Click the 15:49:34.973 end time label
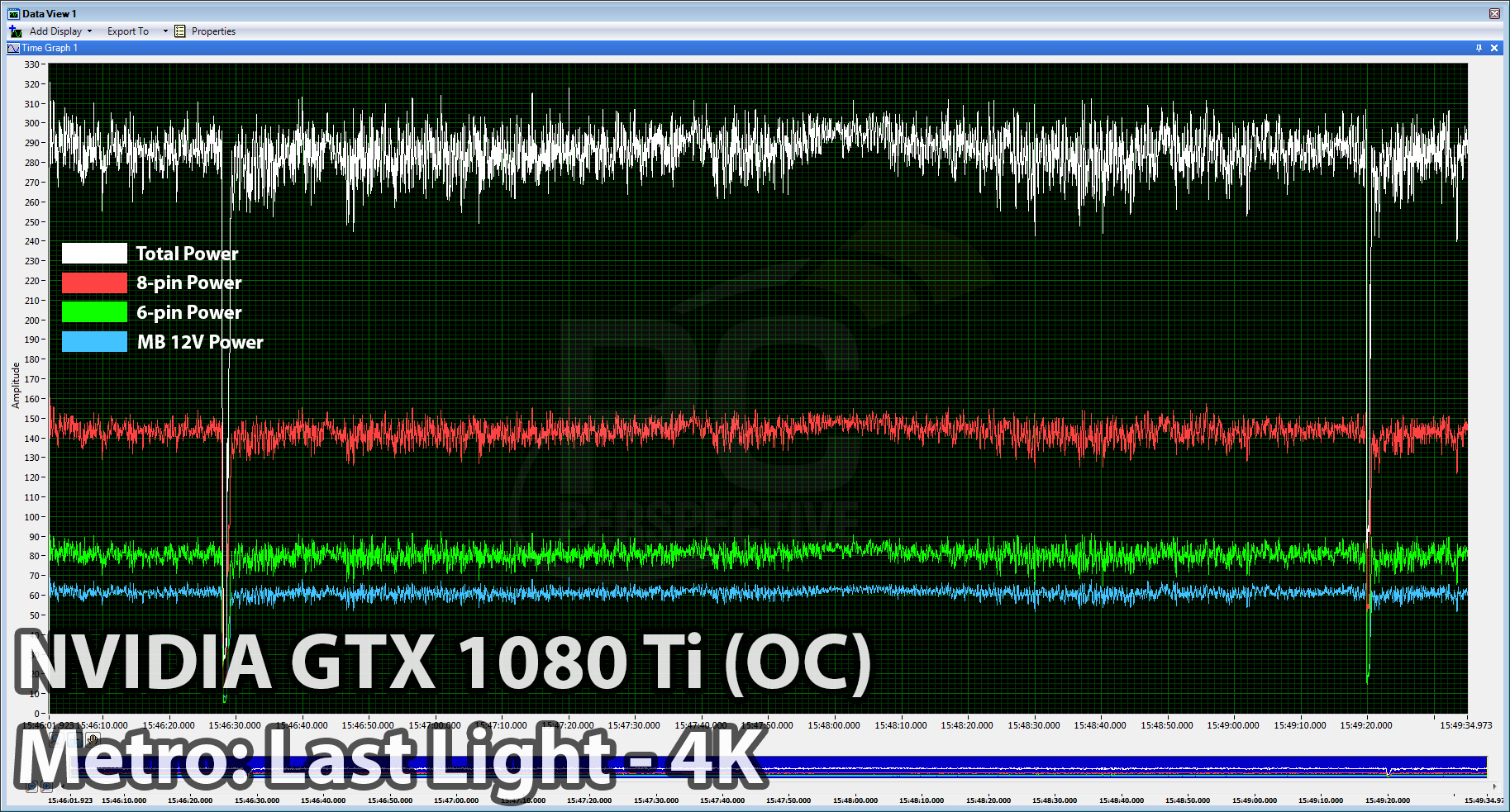 click(1466, 725)
